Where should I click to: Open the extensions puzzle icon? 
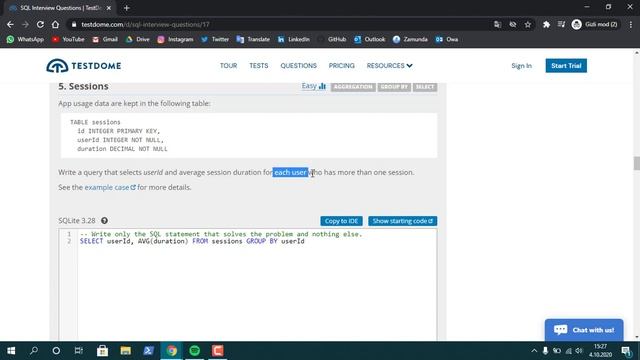coord(546,24)
